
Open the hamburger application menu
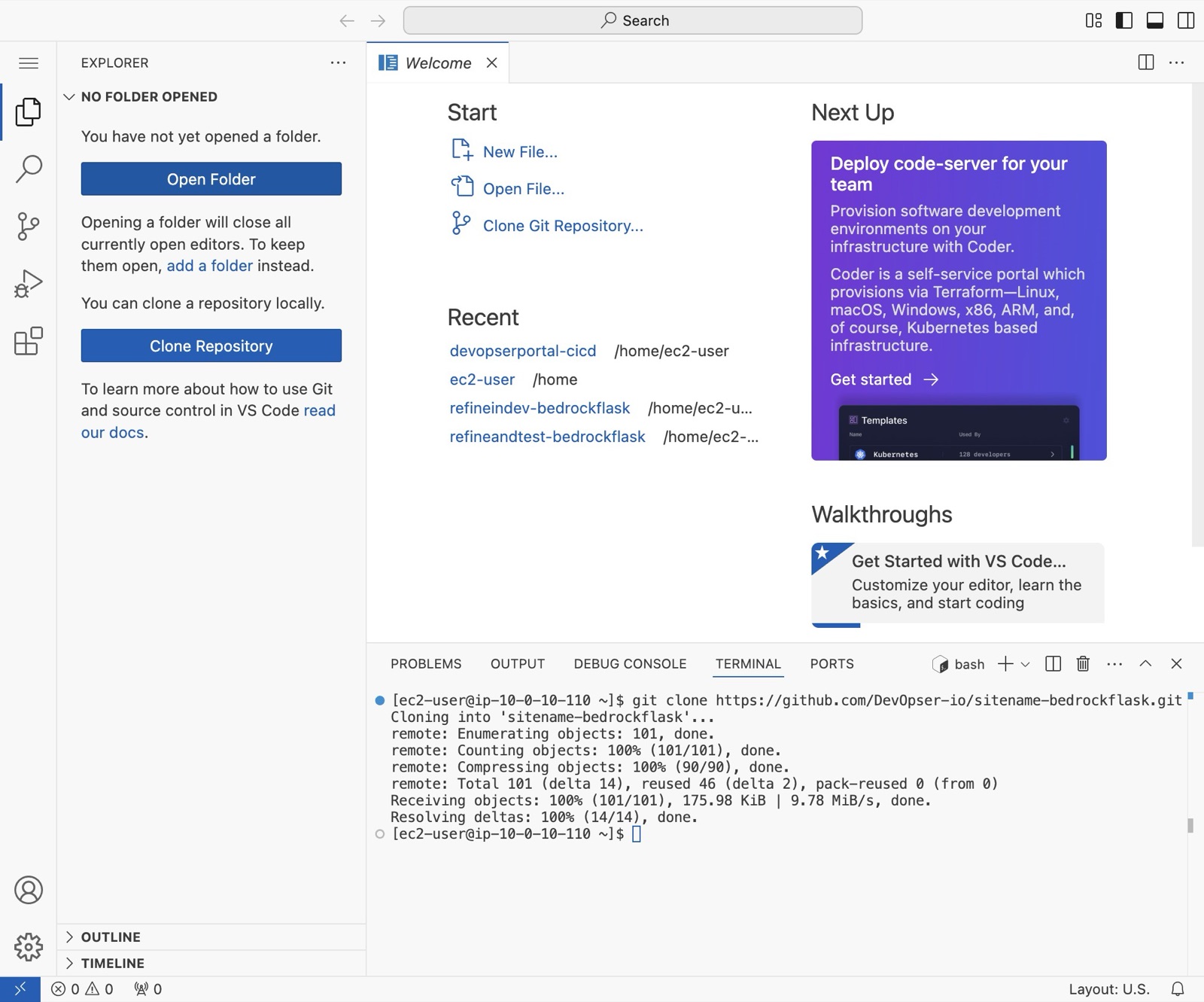(29, 62)
